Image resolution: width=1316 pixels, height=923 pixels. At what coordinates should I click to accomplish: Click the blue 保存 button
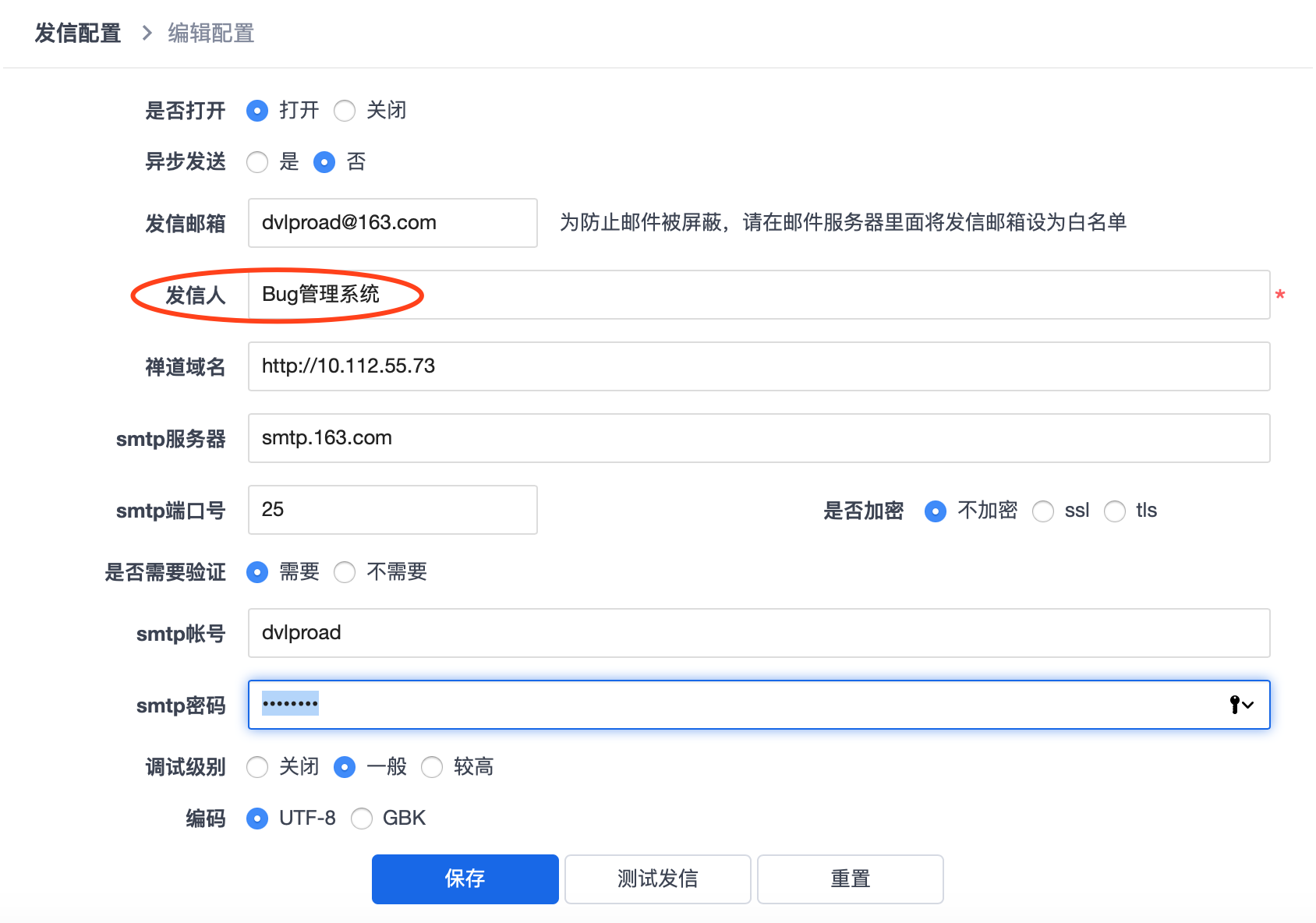point(465,879)
